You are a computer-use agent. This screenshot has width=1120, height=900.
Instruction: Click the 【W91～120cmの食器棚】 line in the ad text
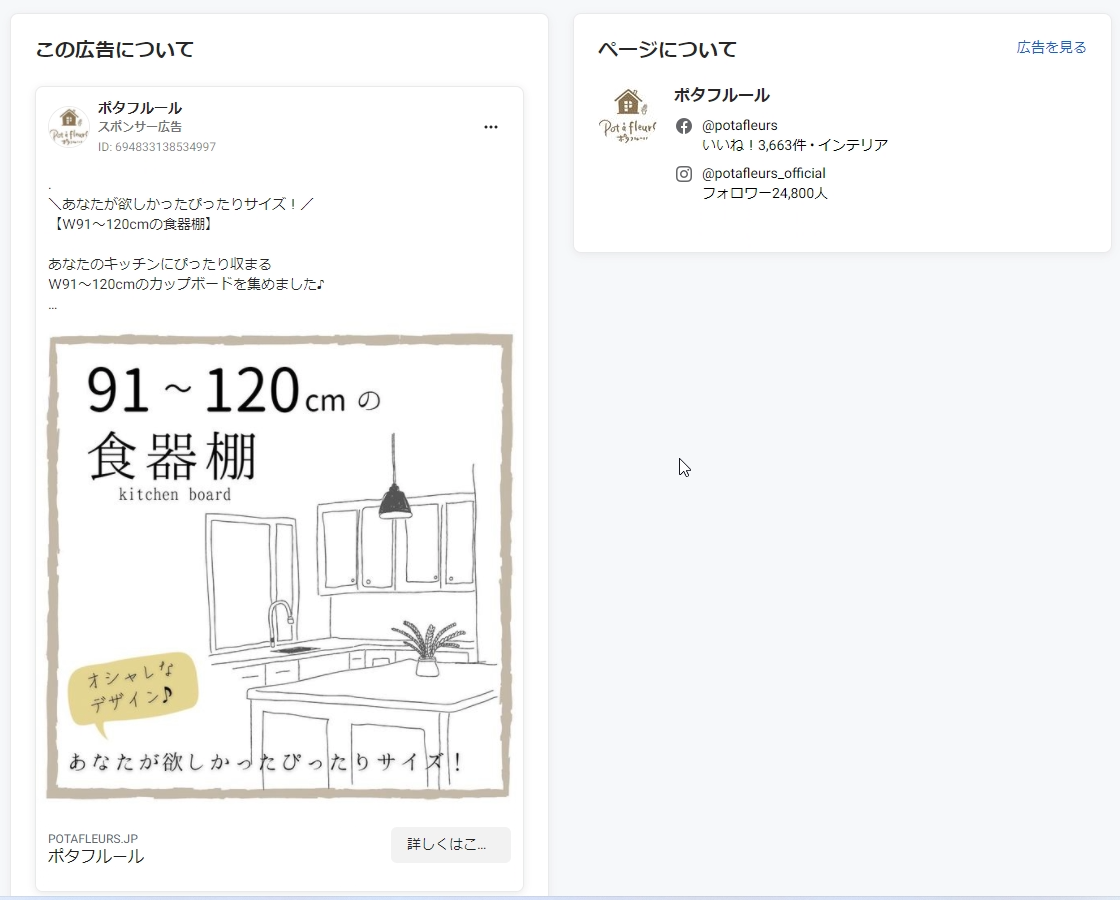click(132, 224)
